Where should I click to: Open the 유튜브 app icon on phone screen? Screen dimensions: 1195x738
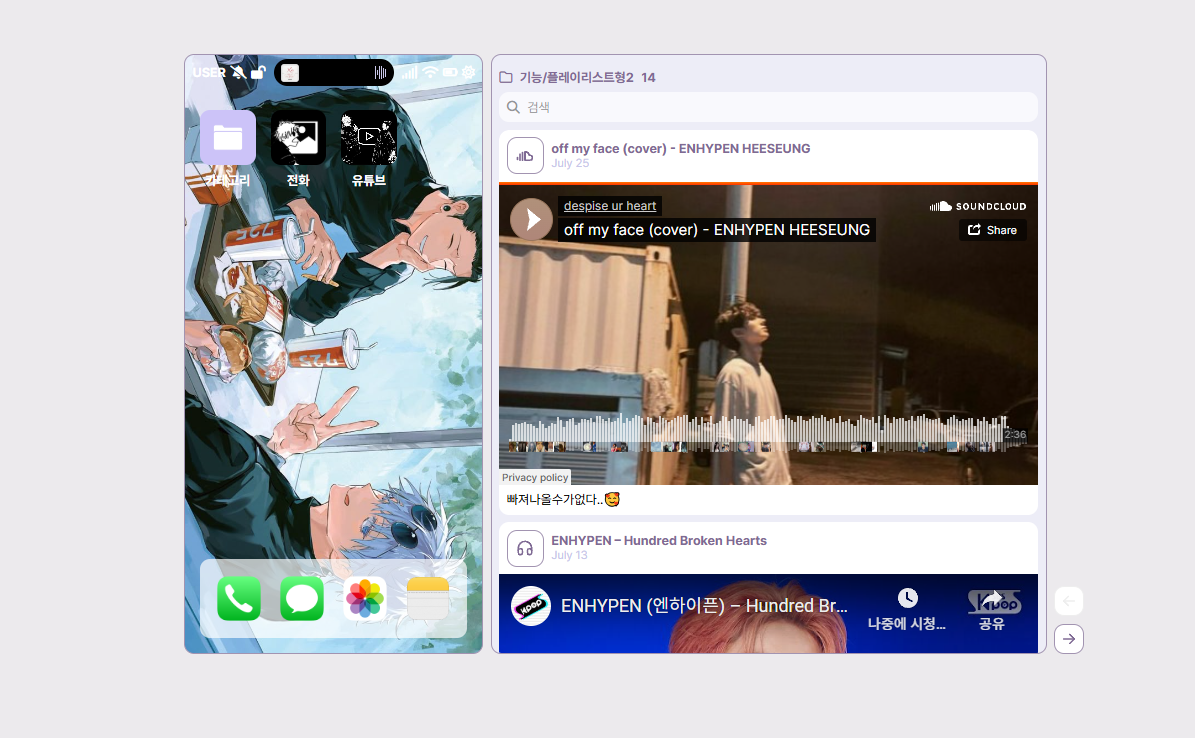coord(369,137)
